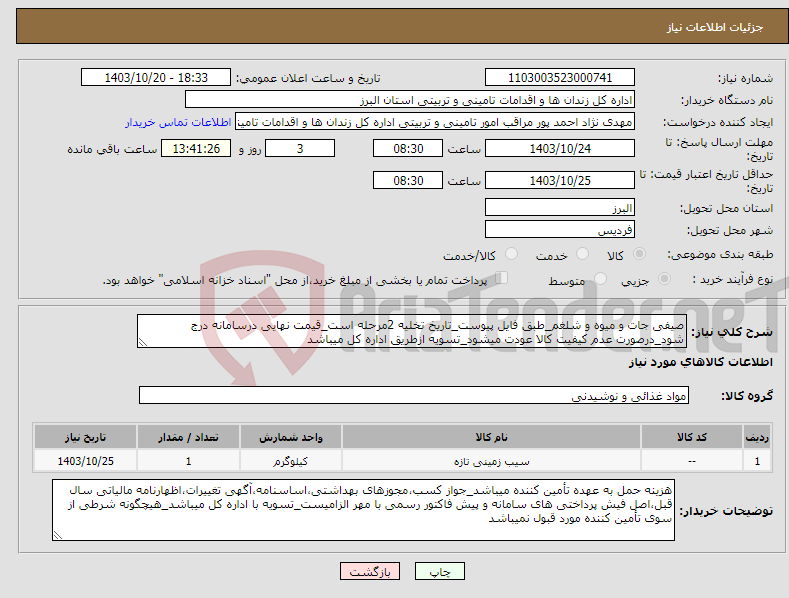This screenshot has height=598, width=789.
Task: Toggle the Islamic treasury bonds payment checkbox
Action: tap(502, 278)
